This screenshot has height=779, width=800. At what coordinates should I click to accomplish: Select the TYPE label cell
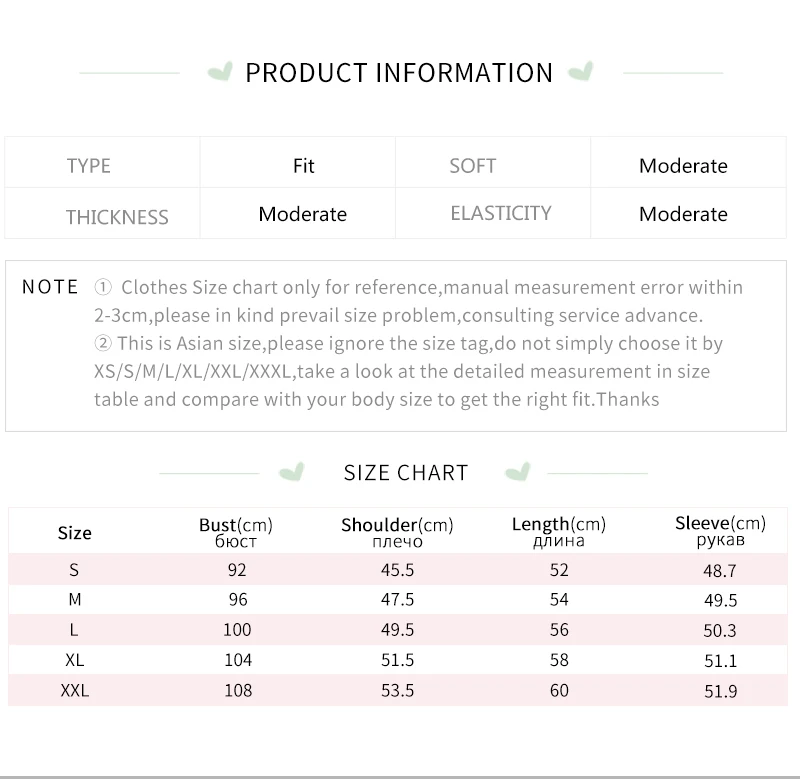[89, 166]
